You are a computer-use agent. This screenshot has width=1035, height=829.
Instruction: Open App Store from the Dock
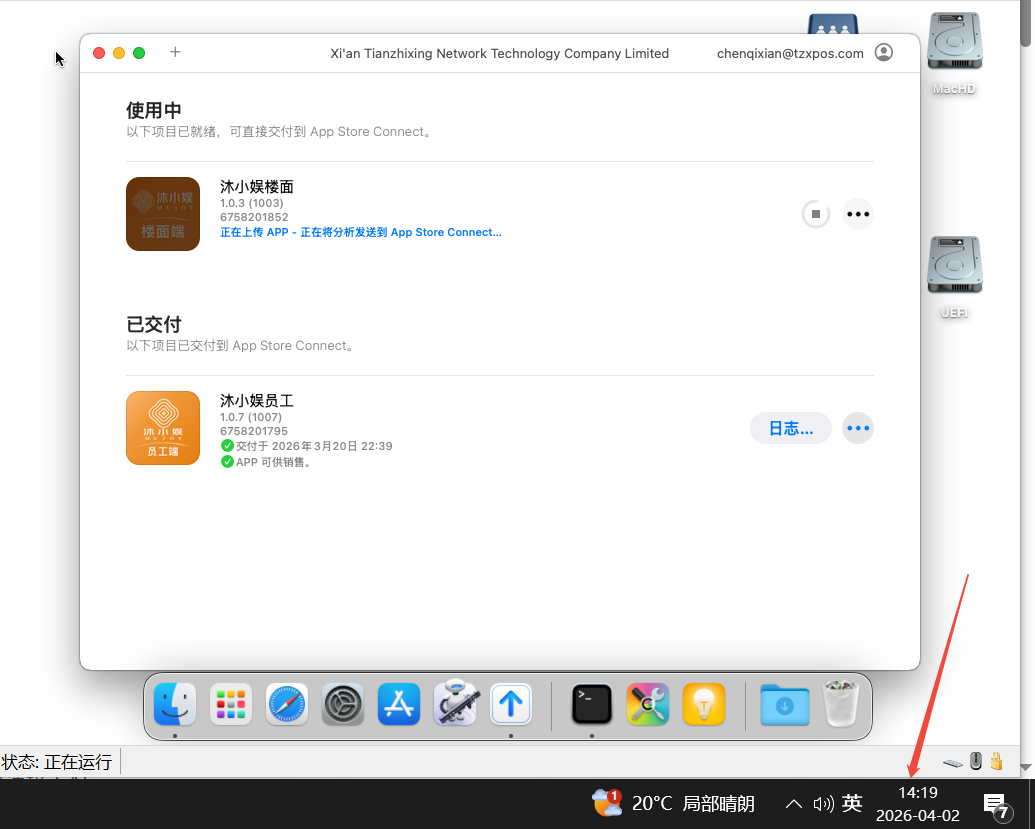[x=399, y=705]
